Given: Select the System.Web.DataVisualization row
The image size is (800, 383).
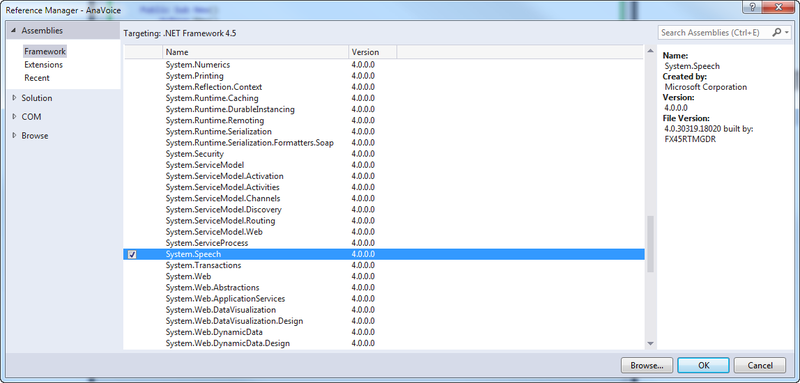Looking at the screenshot, I should pyautogui.click(x=384, y=310).
